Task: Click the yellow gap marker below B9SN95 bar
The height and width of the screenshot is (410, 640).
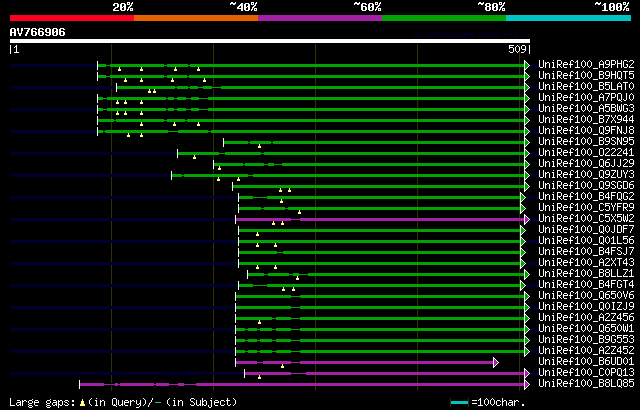Action: [259, 146]
